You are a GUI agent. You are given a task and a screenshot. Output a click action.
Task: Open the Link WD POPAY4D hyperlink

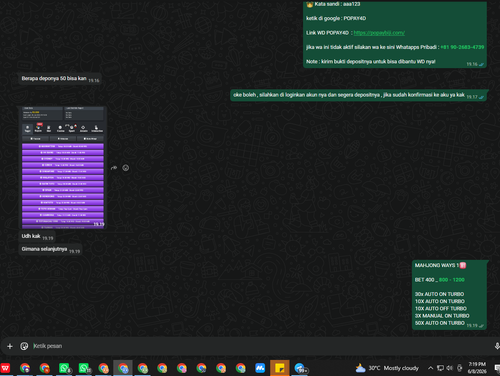[379, 33]
